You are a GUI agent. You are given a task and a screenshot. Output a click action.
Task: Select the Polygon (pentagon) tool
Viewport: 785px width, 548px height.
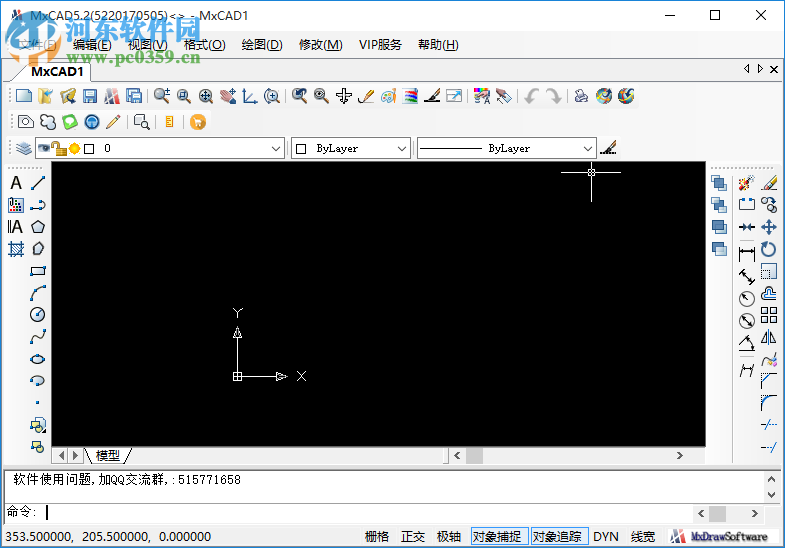[x=38, y=227]
